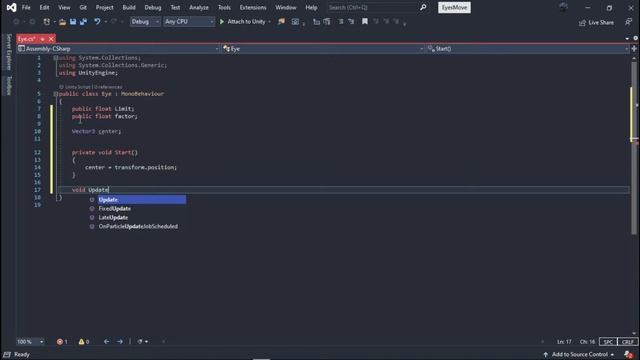The height and width of the screenshot is (360, 640).
Task: Open the Debug menu
Action: pyautogui.click(x=153, y=7)
